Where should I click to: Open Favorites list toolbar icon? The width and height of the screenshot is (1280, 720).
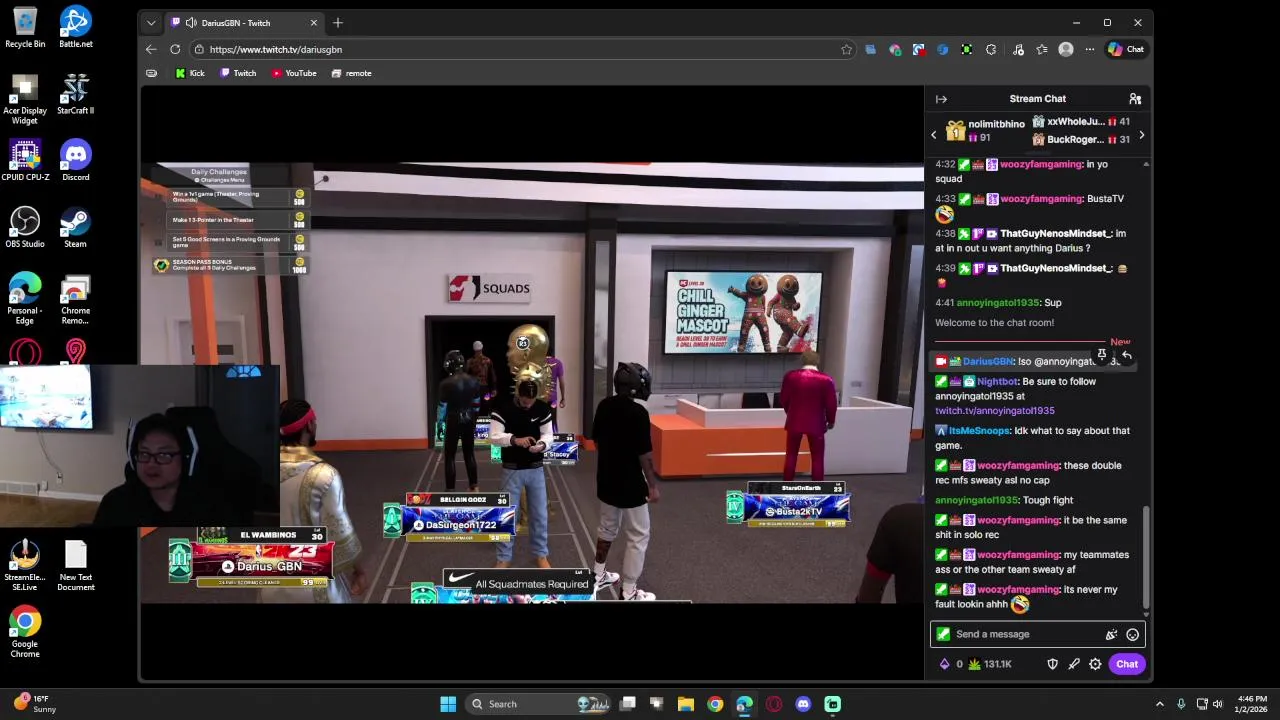click(x=1041, y=49)
